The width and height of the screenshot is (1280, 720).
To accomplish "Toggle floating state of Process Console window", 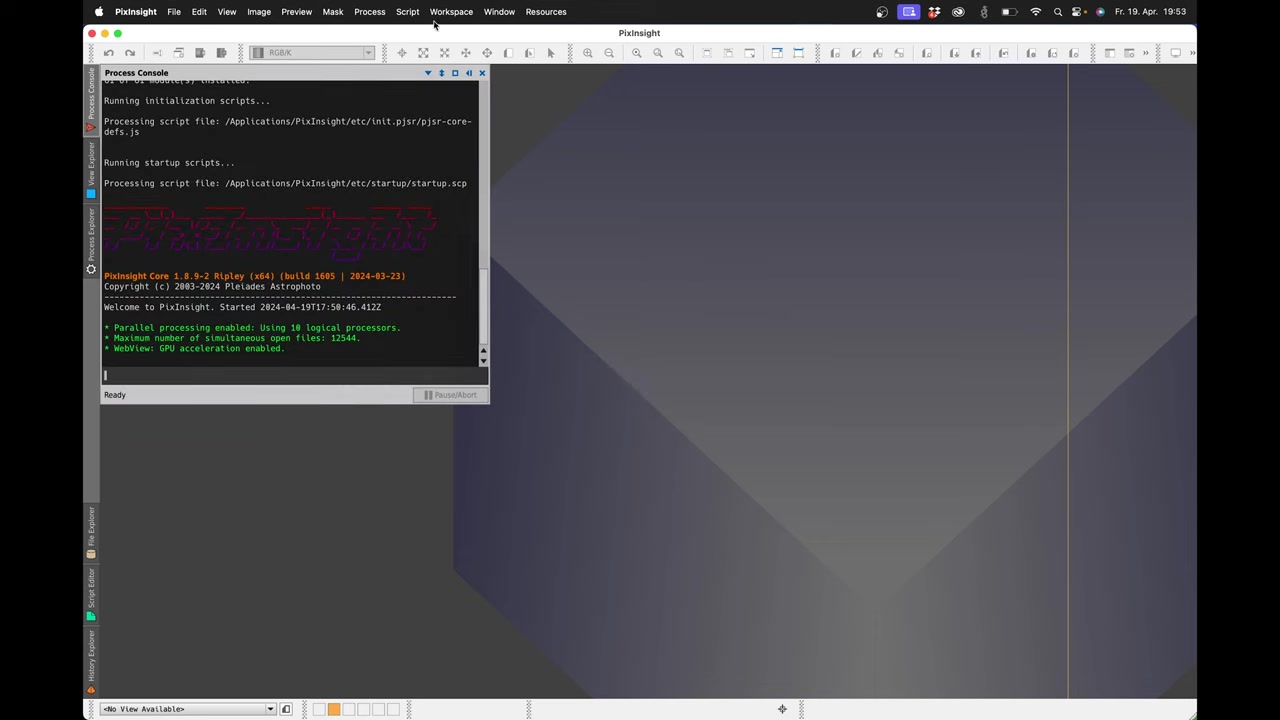I will click(x=455, y=73).
